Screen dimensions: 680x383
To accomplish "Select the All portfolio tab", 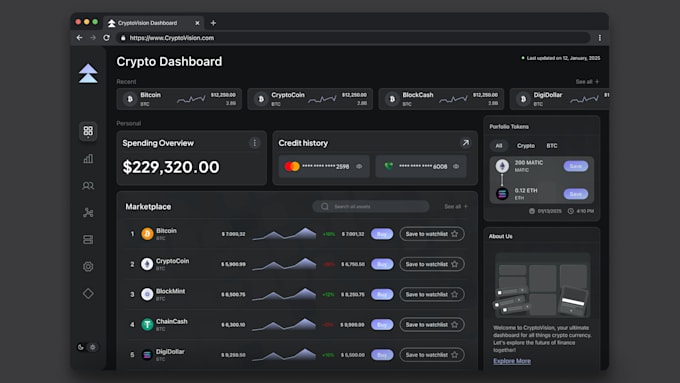I will pos(499,146).
